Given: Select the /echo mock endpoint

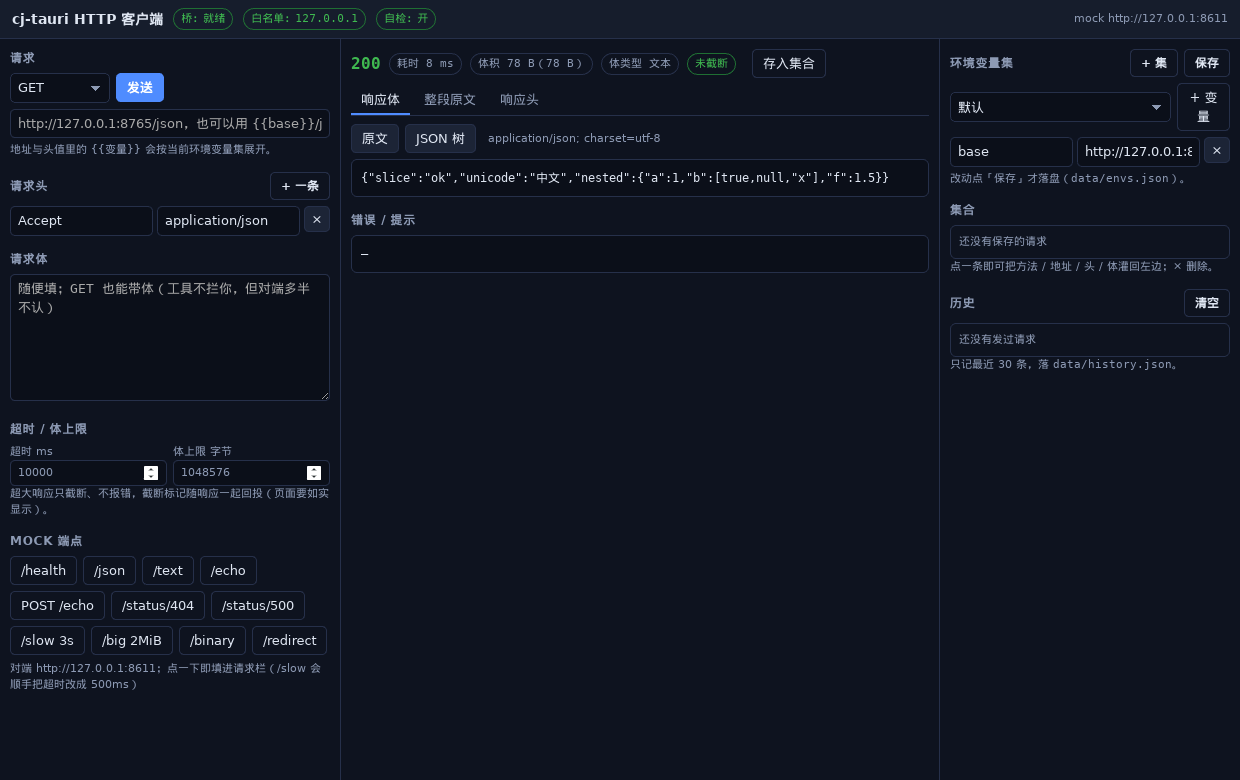Looking at the screenshot, I should [228, 571].
